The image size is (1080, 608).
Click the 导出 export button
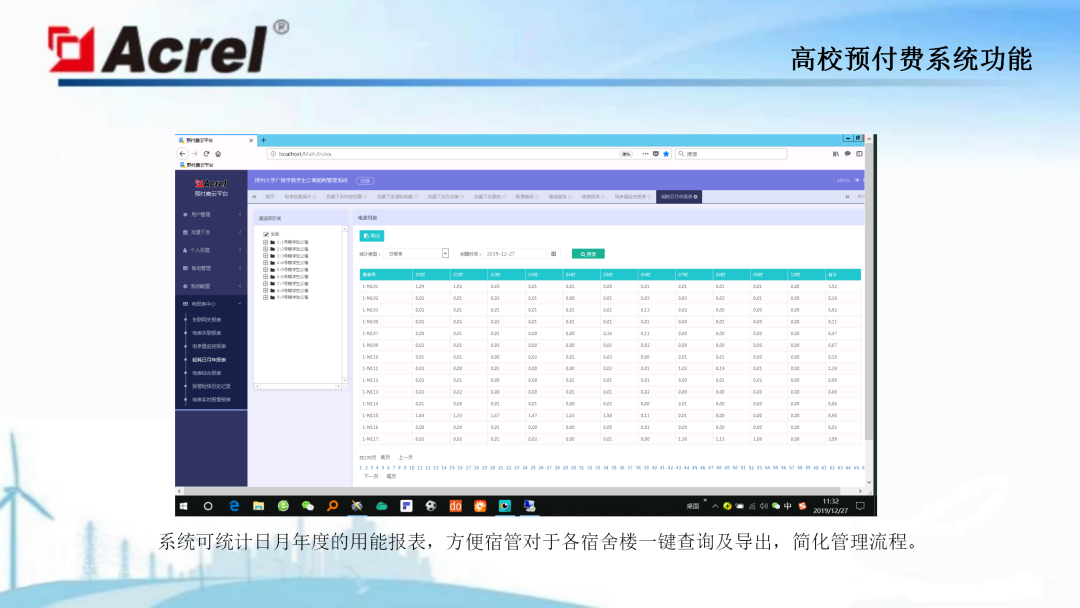(371, 235)
